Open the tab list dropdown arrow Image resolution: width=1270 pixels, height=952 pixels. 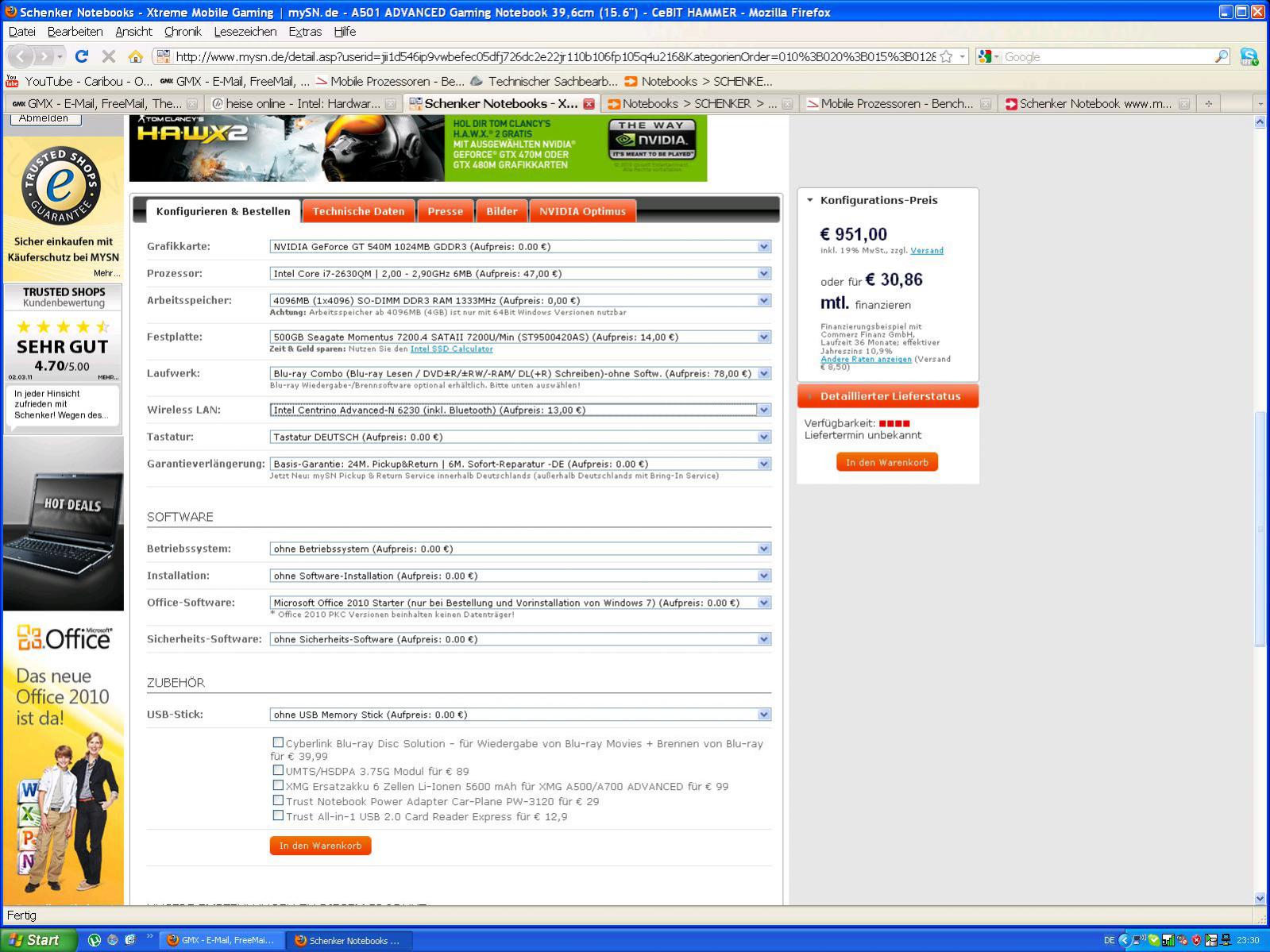point(1260,104)
